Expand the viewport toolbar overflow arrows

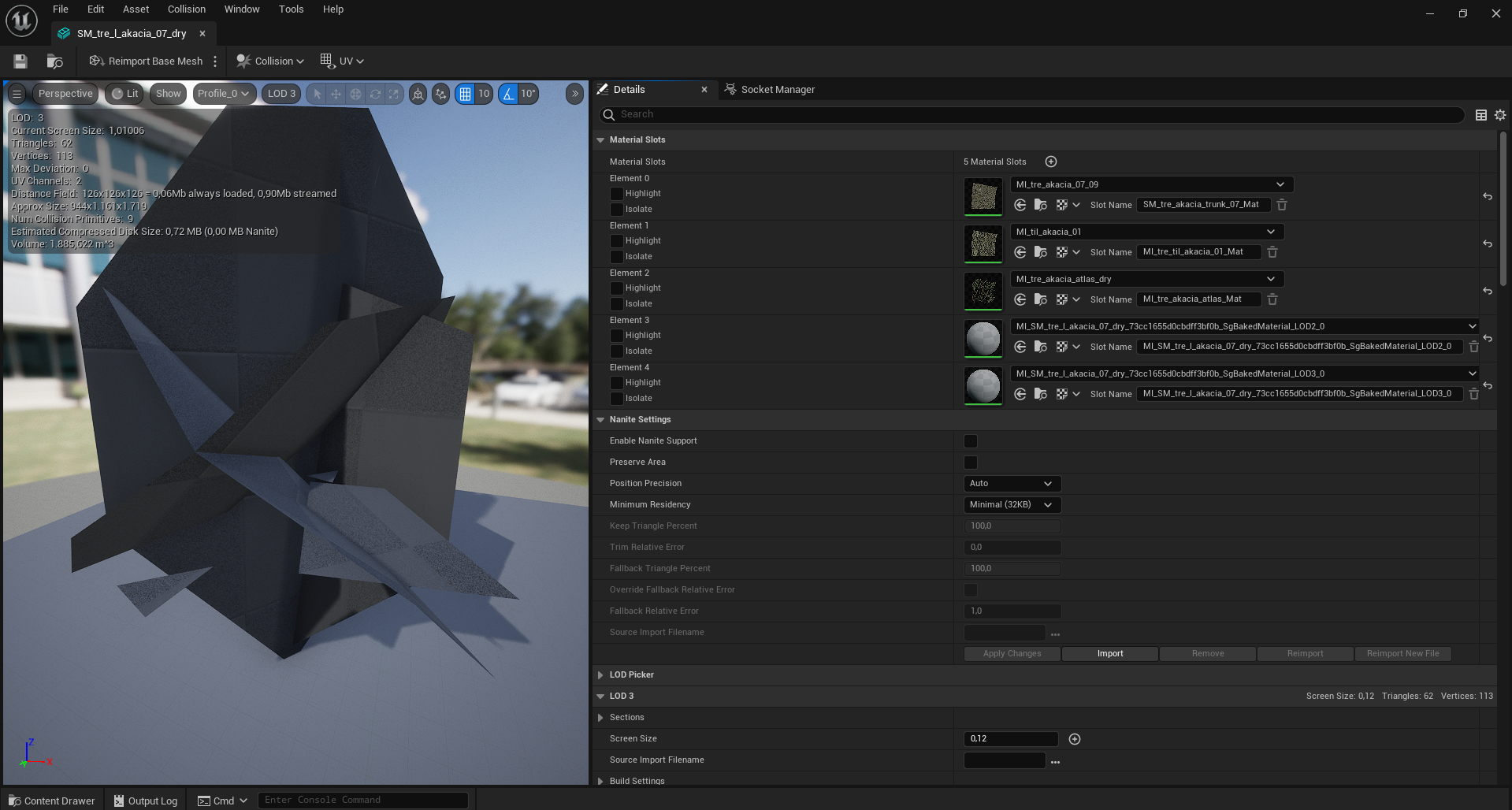(x=575, y=94)
